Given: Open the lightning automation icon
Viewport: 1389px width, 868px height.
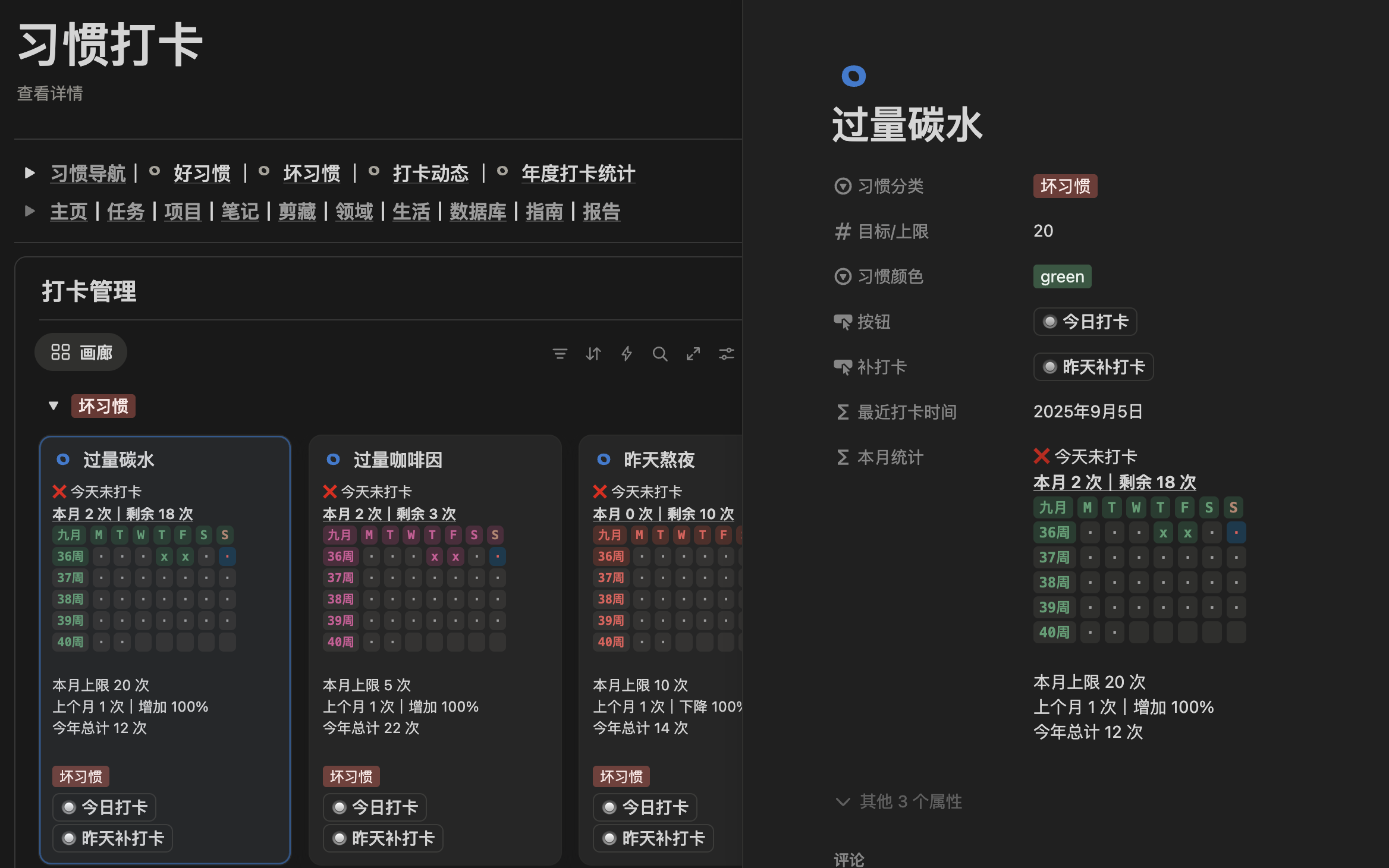Looking at the screenshot, I should (x=627, y=354).
